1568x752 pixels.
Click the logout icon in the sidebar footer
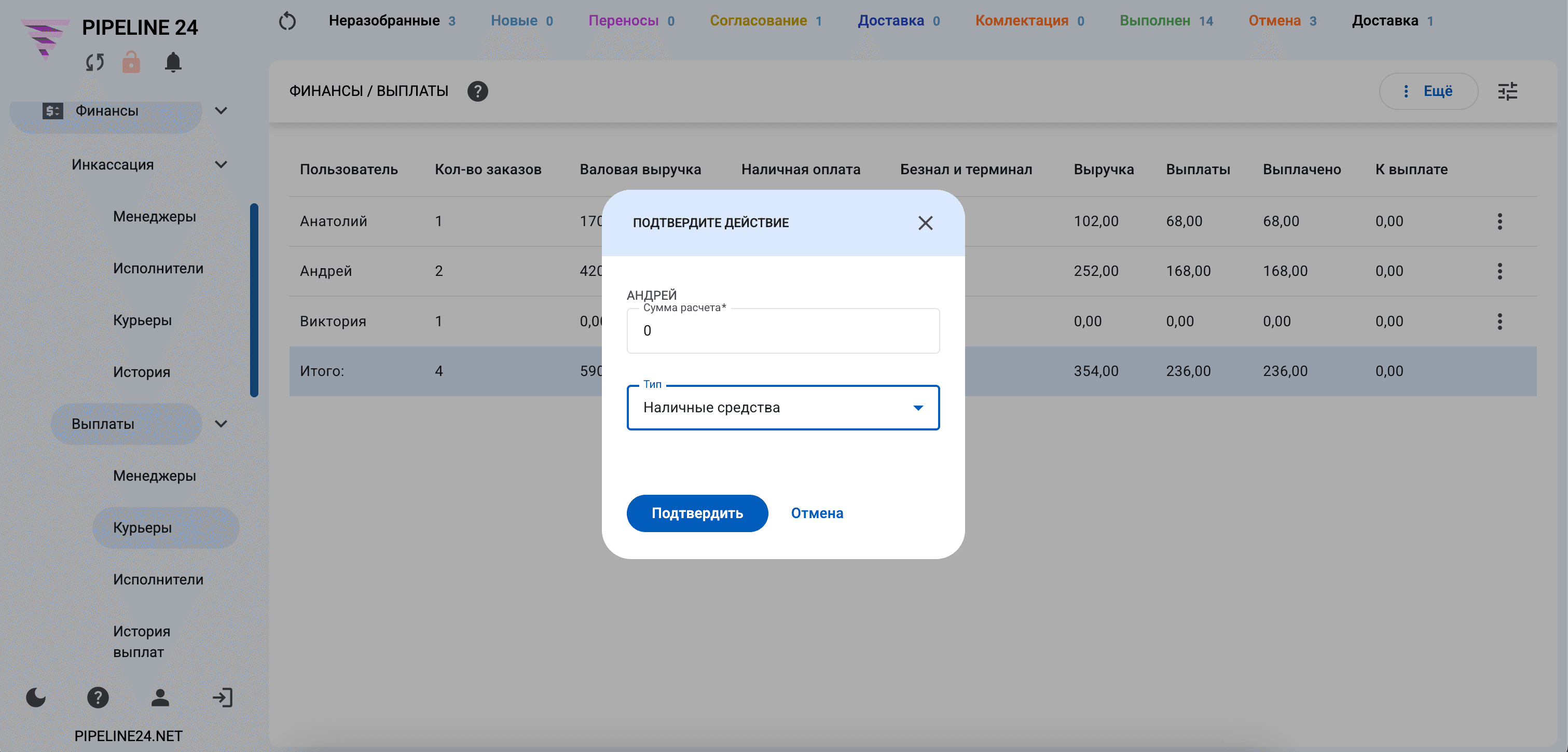223,697
